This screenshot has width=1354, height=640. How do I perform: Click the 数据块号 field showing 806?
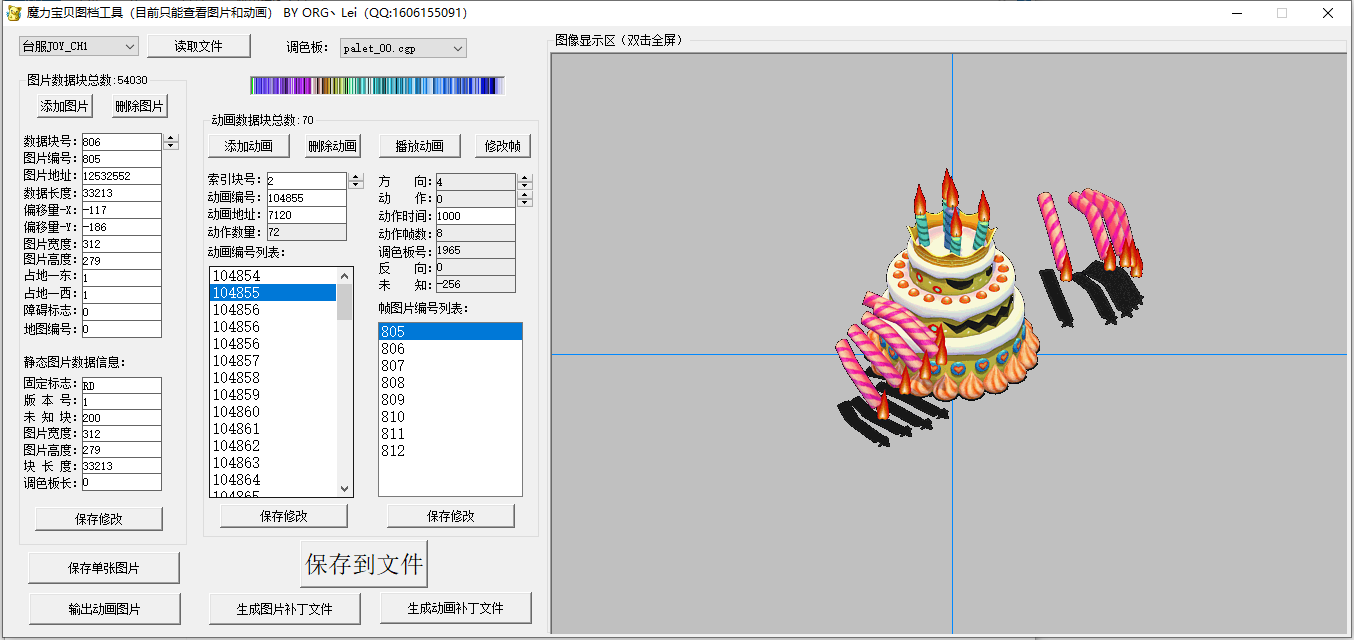click(121, 142)
